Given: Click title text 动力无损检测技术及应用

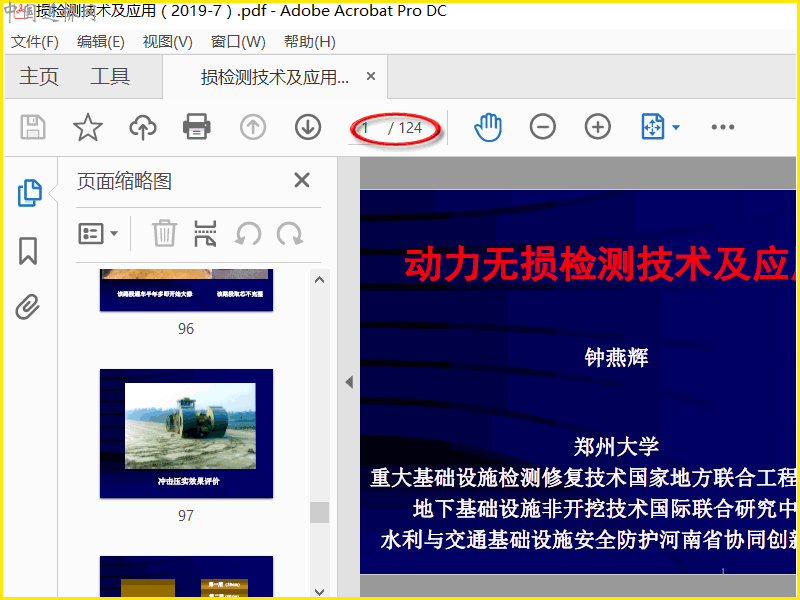Looking at the screenshot, I should coord(600,264).
